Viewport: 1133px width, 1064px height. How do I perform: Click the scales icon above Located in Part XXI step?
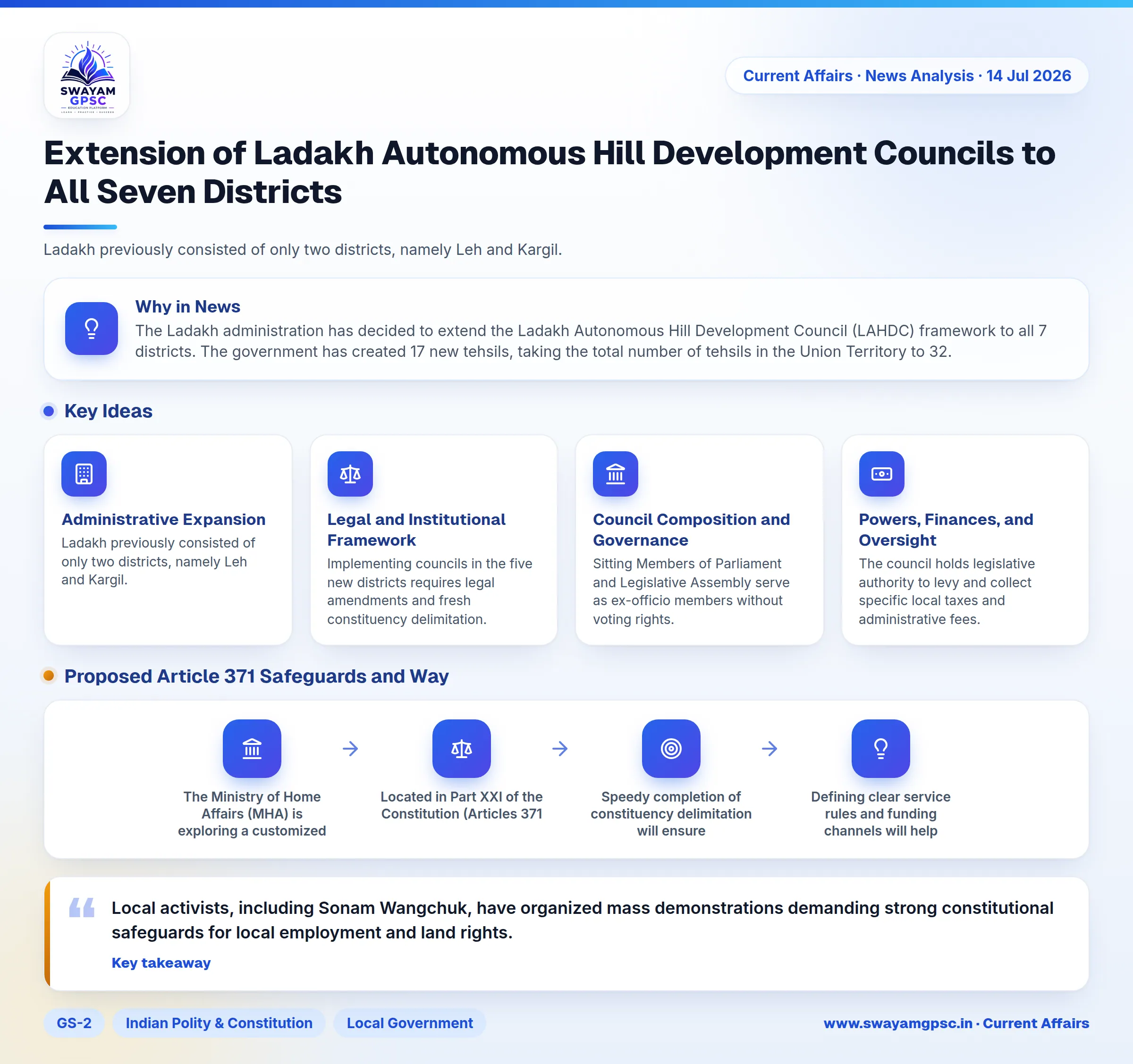(x=462, y=748)
